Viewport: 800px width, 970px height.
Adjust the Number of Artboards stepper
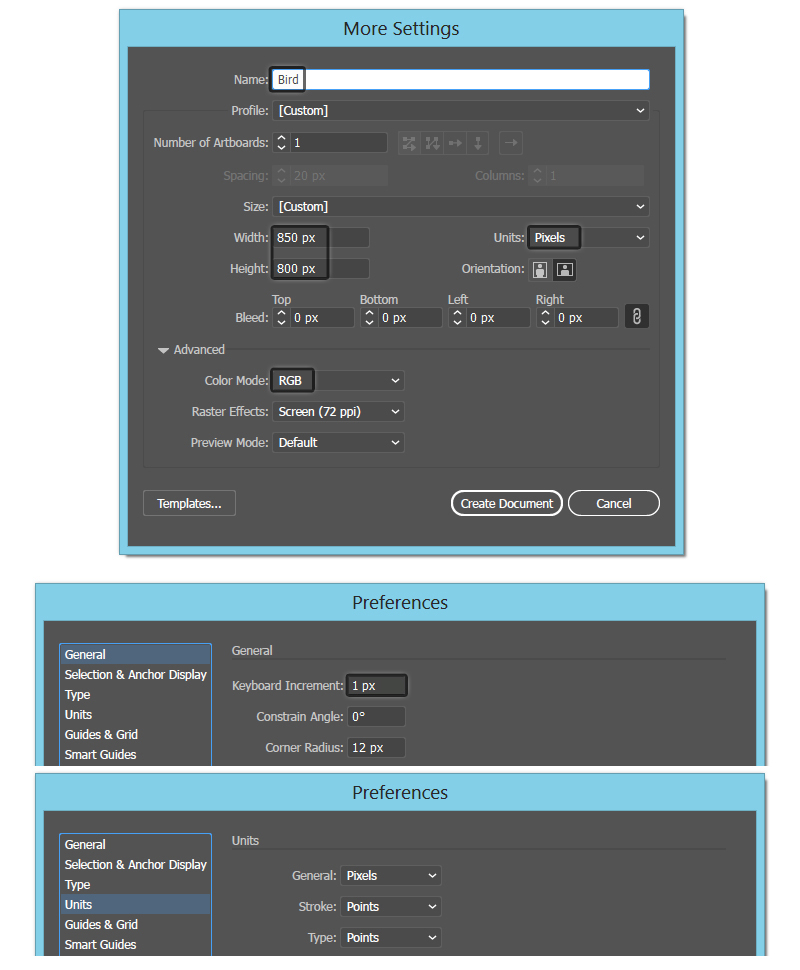coord(281,143)
